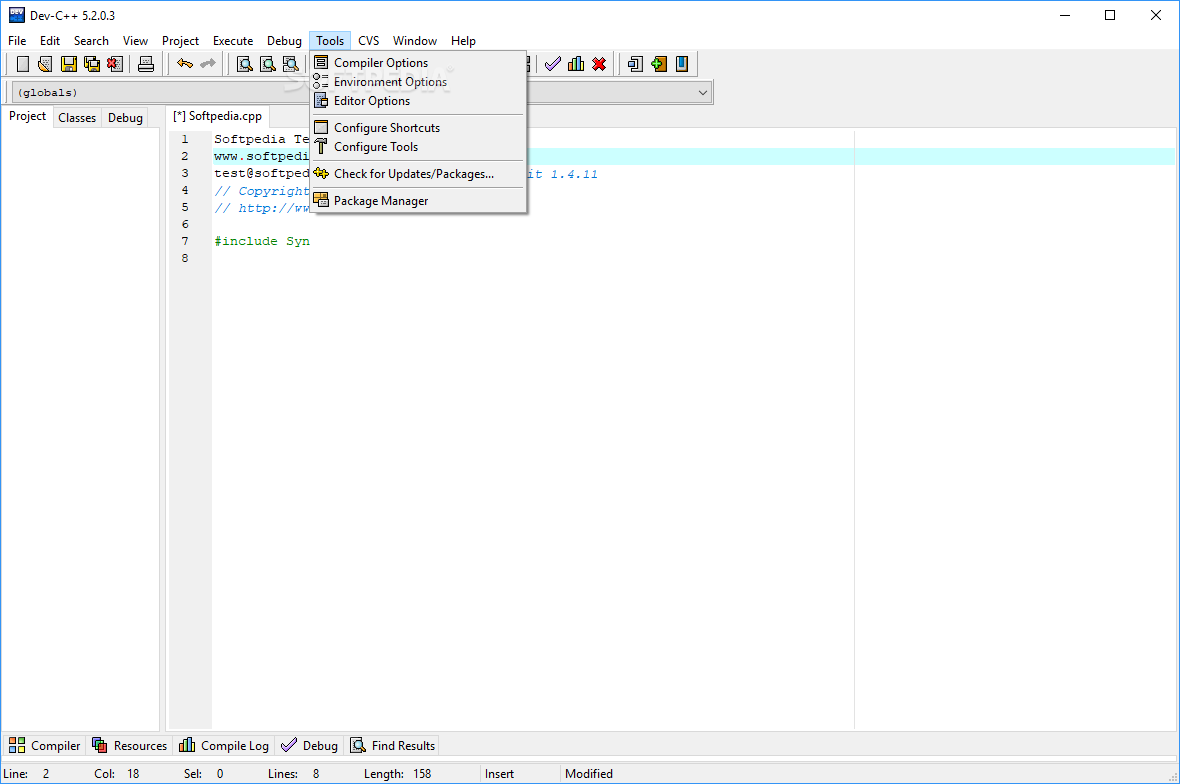Open the Debug bottom panel tab

pyautogui.click(x=309, y=746)
